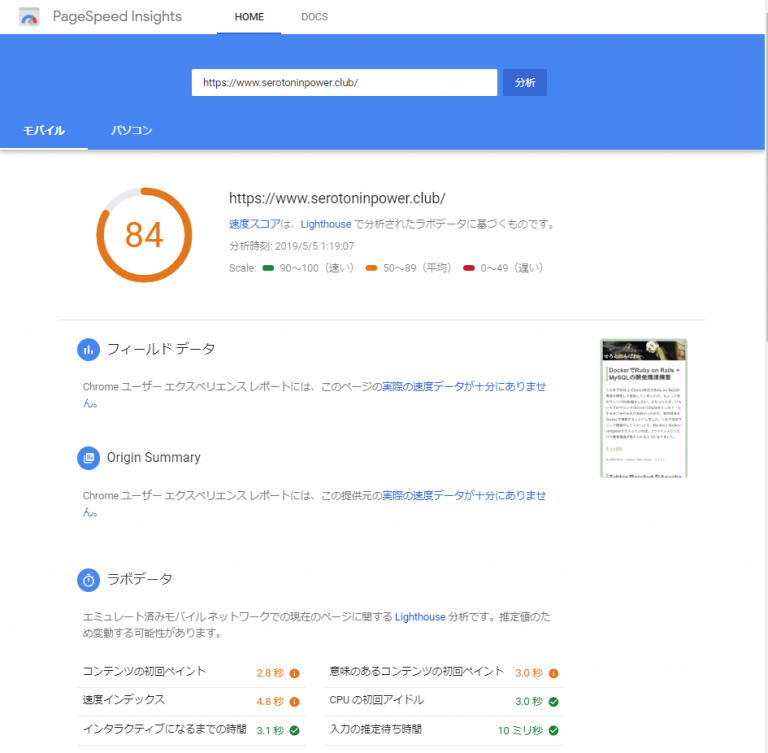Image resolution: width=768 pixels, height=753 pixels.
Task: Click the インタラクティブになるまでの時間 label
Action: 164,729
